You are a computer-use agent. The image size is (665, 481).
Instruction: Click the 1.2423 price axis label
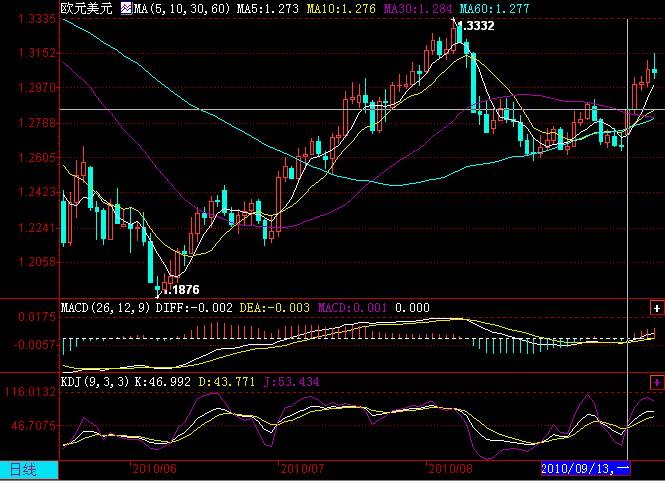(x=37, y=192)
